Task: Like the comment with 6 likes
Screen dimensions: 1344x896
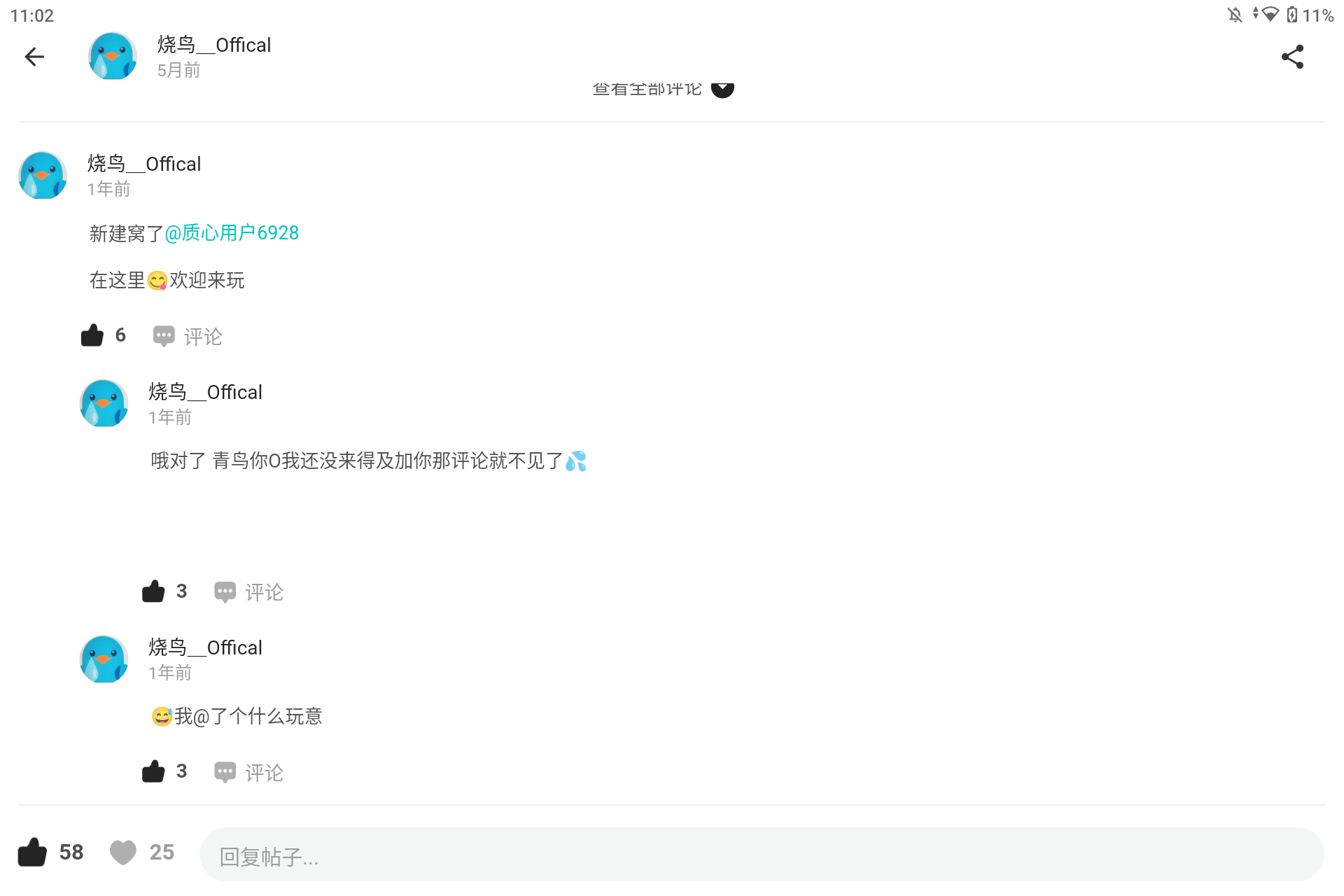Action: click(x=92, y=336)
